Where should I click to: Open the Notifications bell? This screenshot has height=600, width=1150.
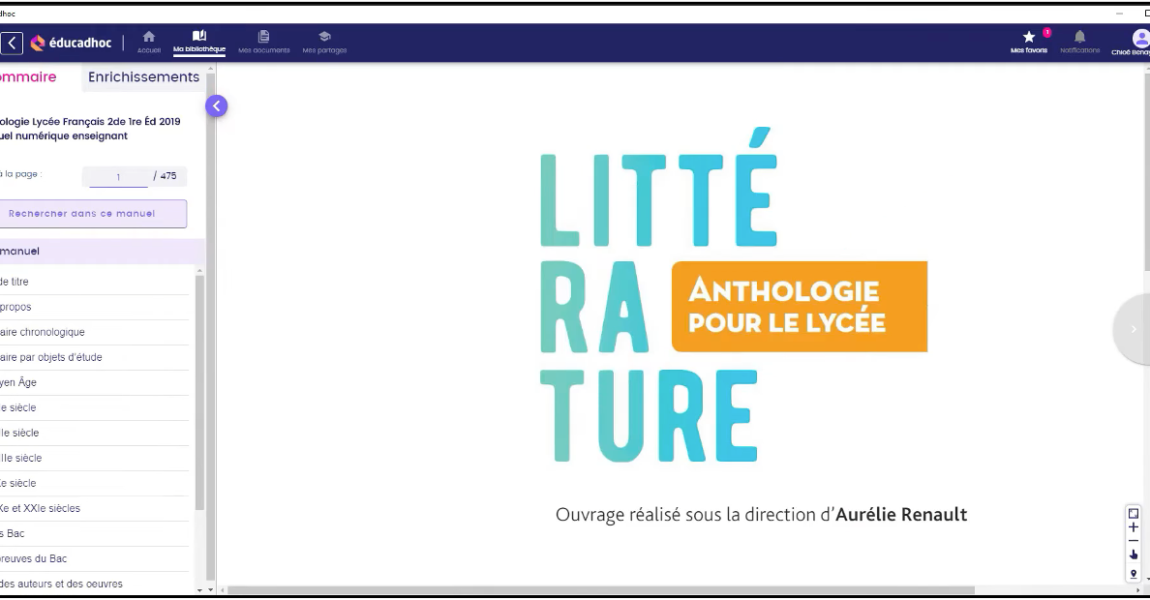1080,41
